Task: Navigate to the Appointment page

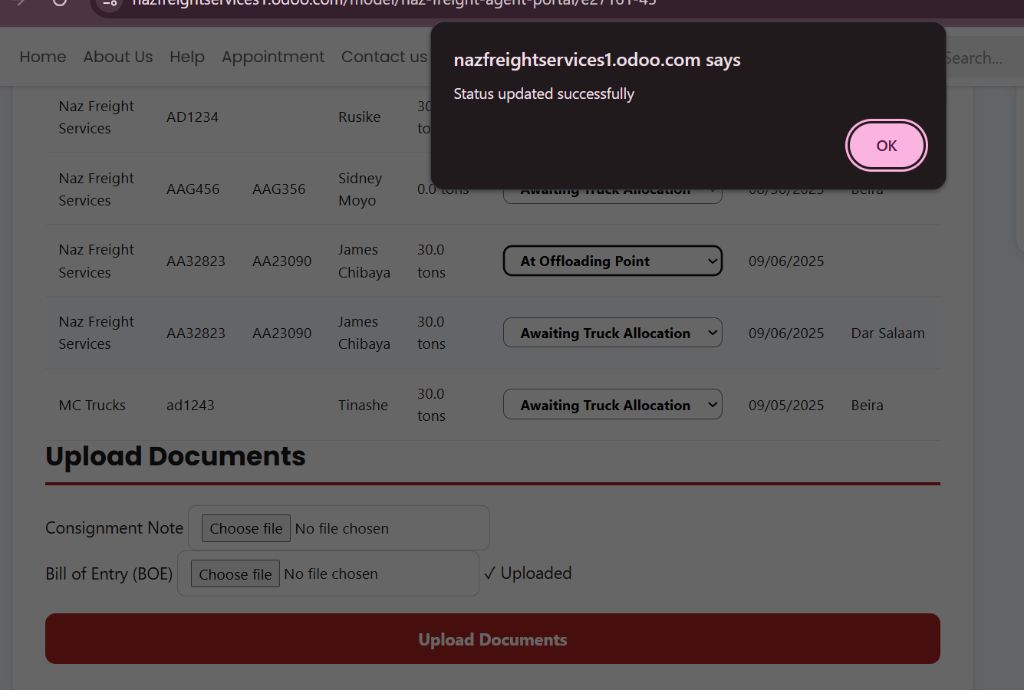Action: point(273,57)
